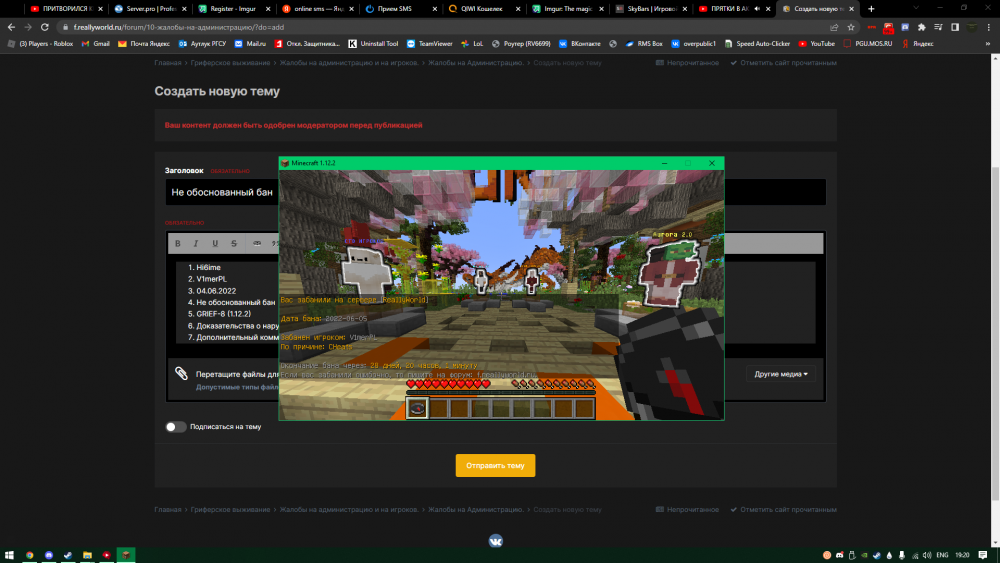Viewport: 1000px width, 563px height.
Task: Switch to the 'QIWI Кошелек' tab
Action: tap(484, 9)
